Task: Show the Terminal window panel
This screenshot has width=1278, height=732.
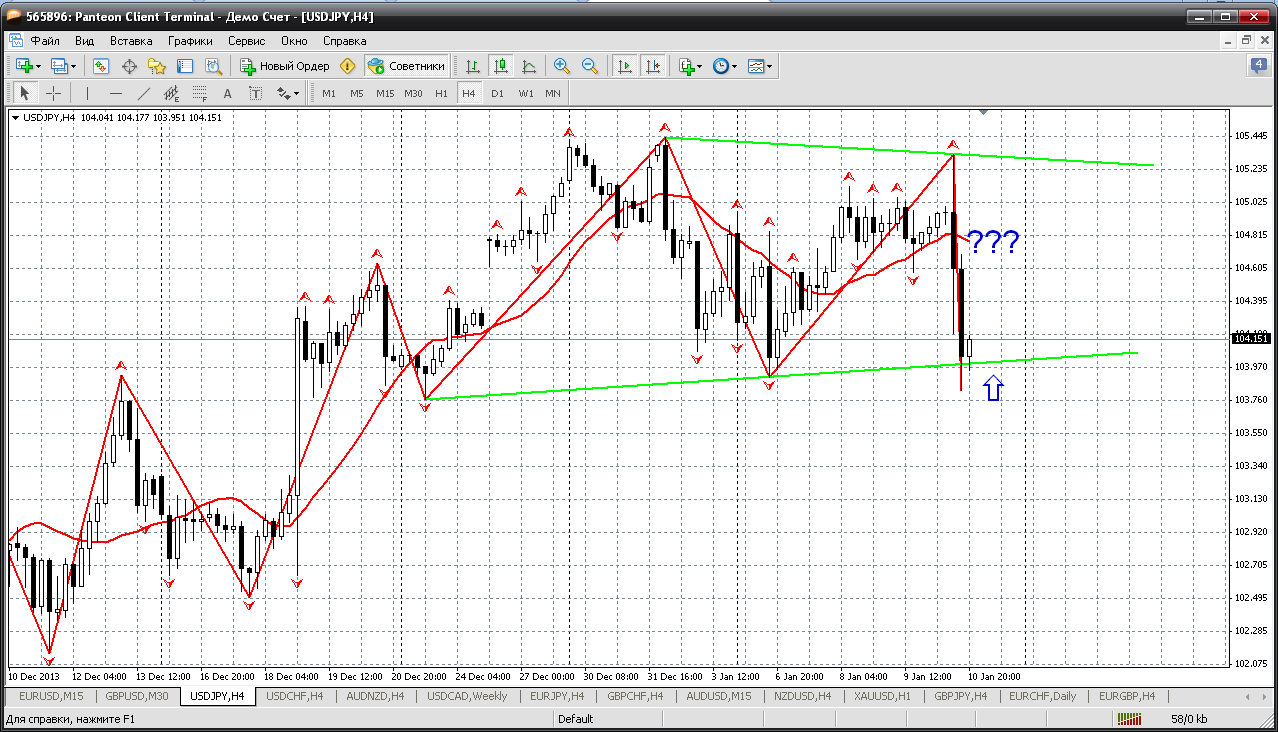Action: click(x=185, y=66)
